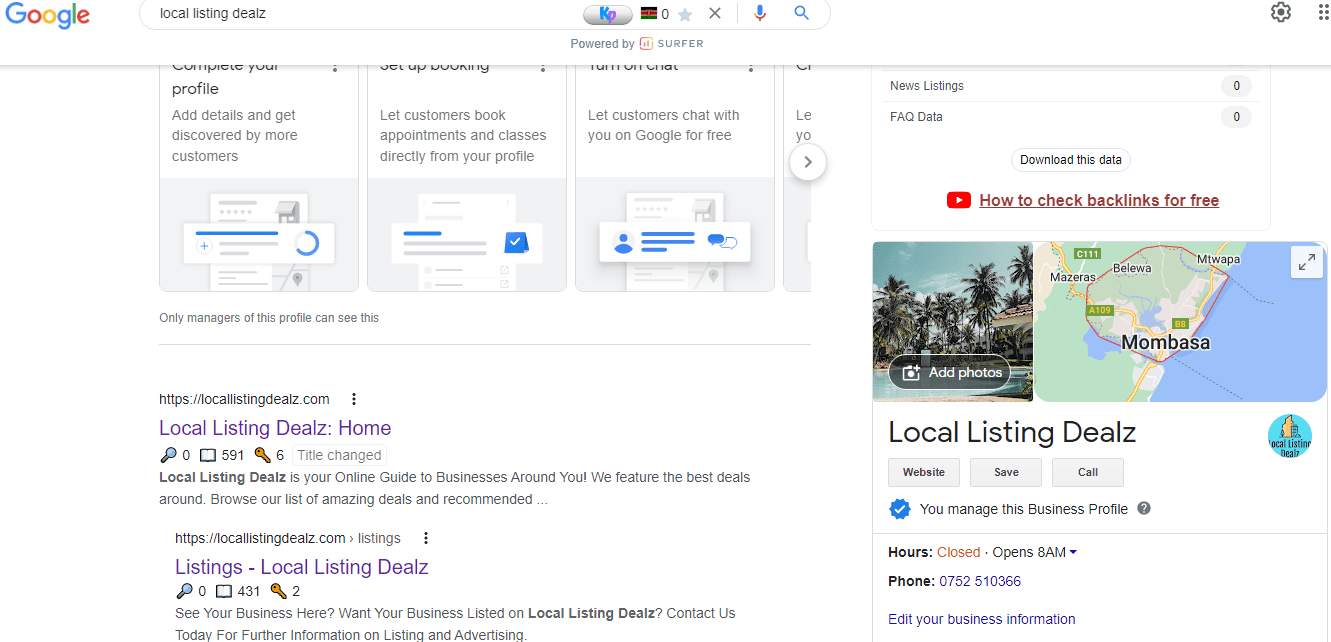The image size is (1331, 642).
Task: Click the blue verified badge icon
Action: click(x=899, y=509)
